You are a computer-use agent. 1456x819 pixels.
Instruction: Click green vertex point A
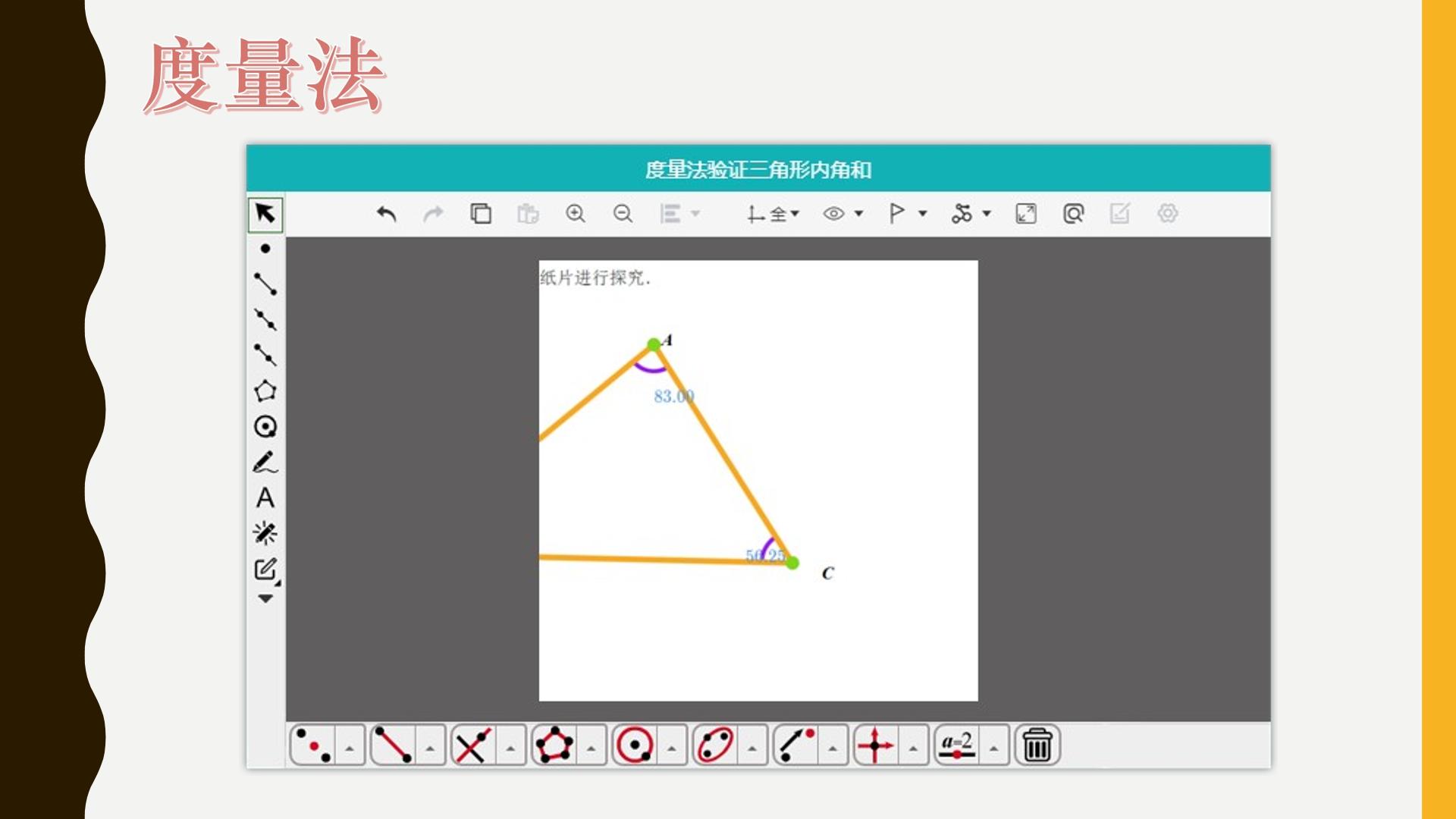pos(654,345)
